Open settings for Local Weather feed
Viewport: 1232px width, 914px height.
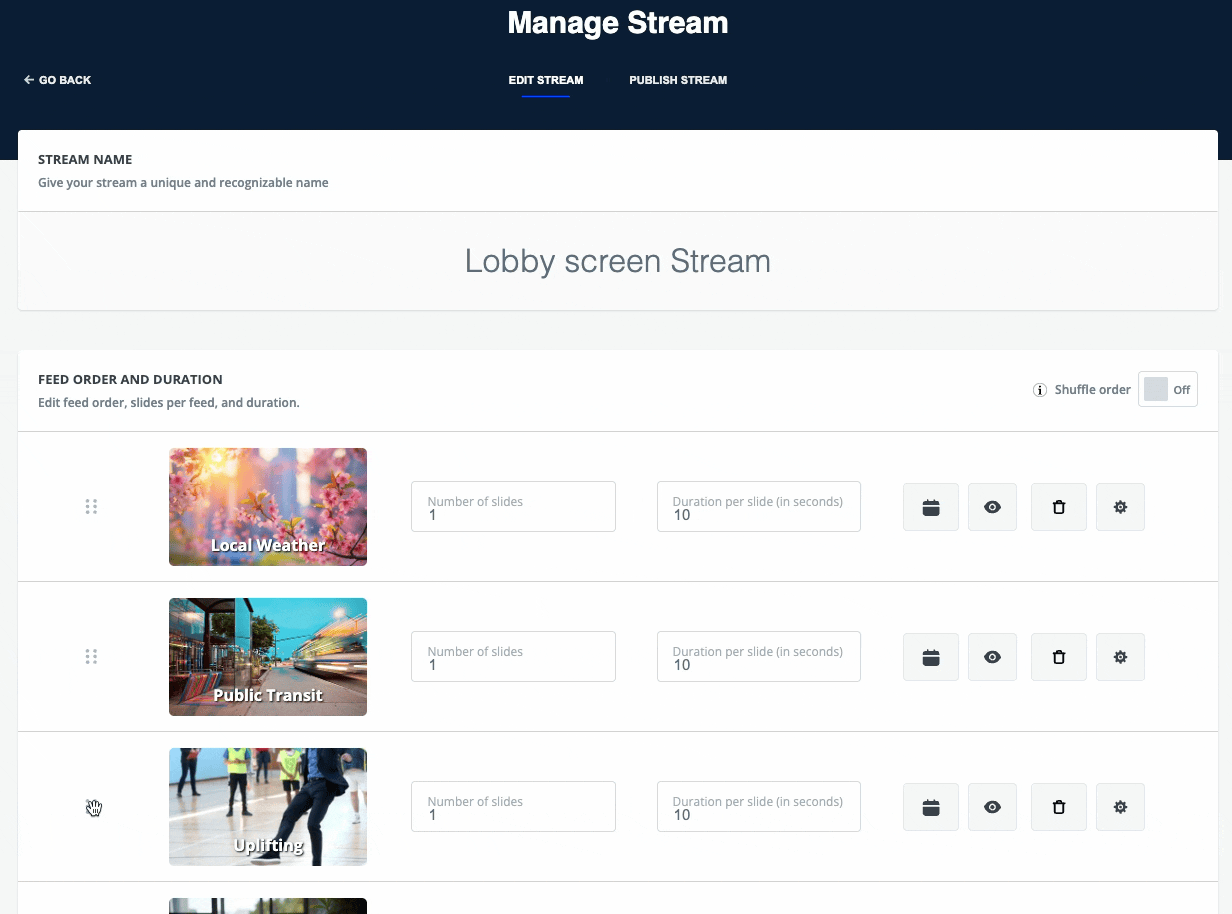tap(1121, 507)
